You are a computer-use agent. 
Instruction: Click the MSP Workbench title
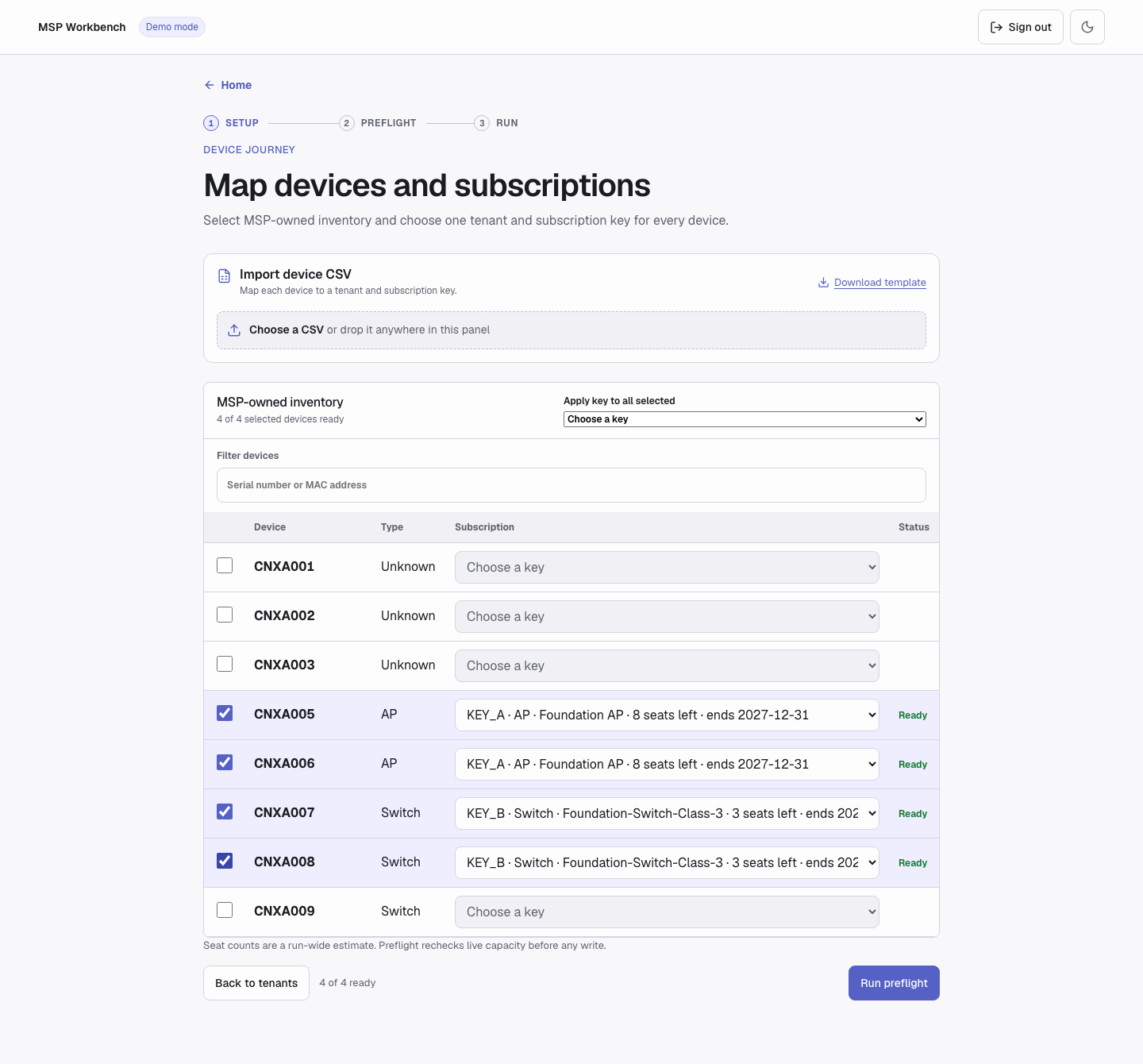pyautogui.click(x=82, y=27)
